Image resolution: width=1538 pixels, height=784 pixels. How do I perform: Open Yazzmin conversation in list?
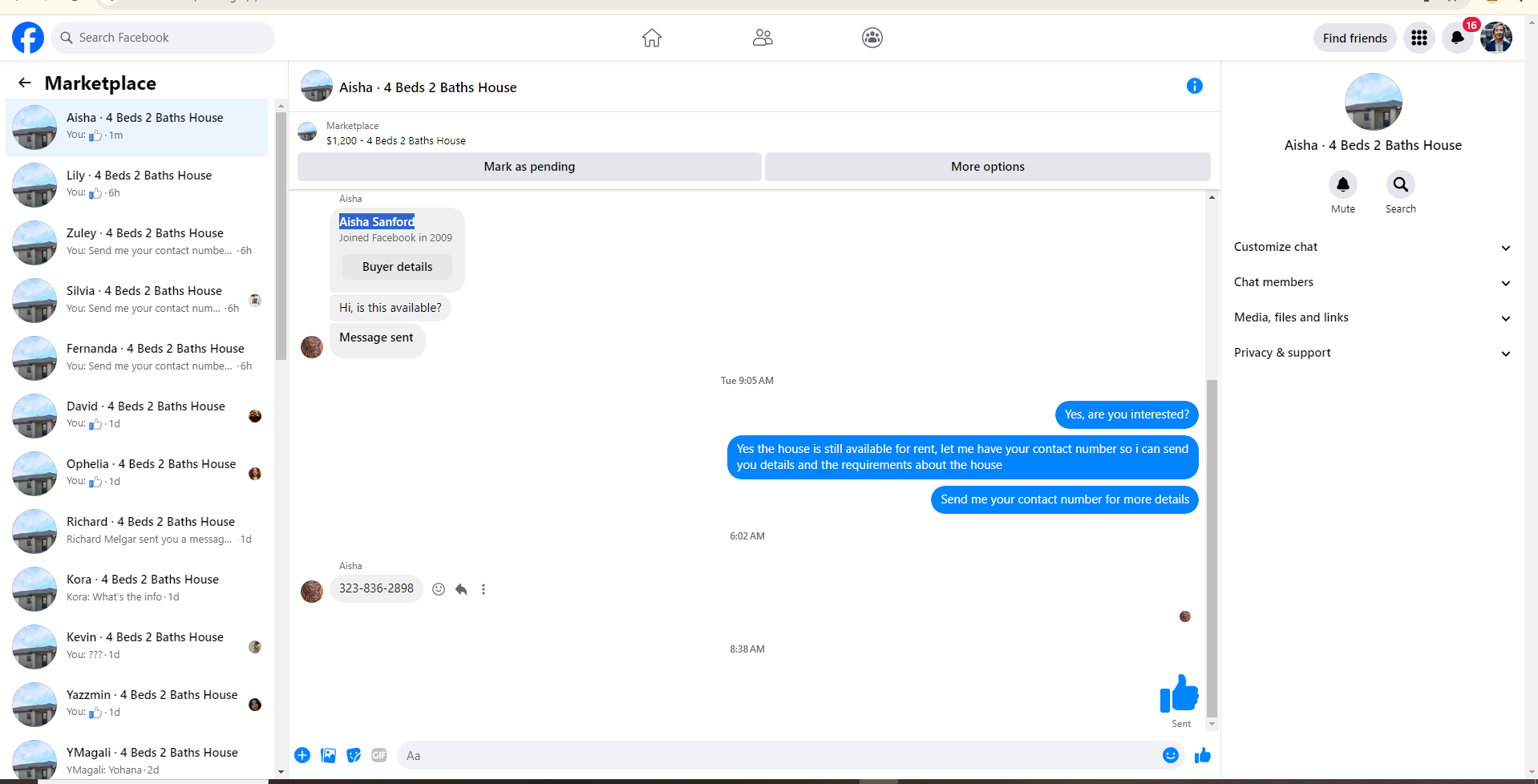(x=137, y=705)
